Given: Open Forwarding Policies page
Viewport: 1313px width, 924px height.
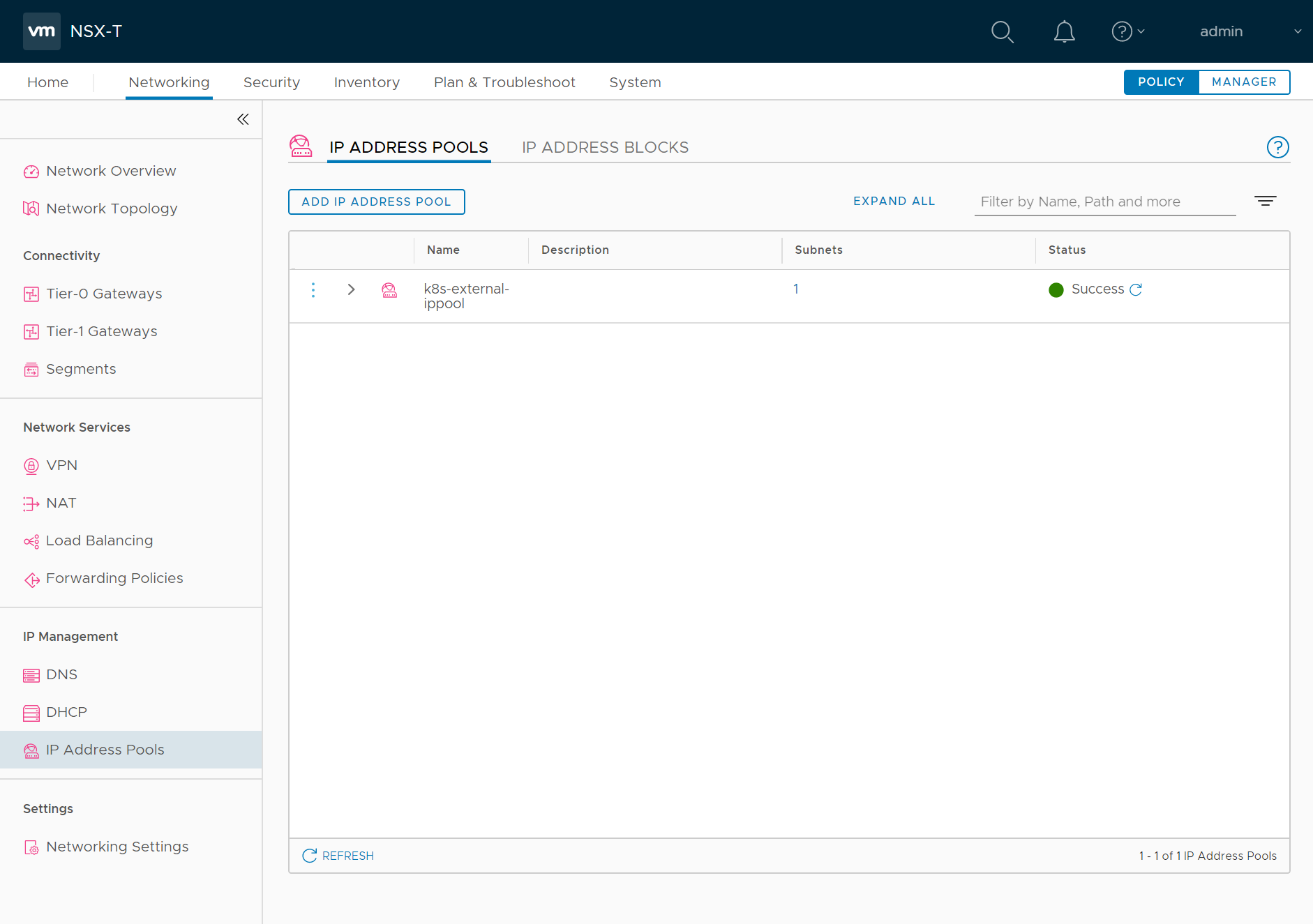Looking at the screenshot, I should [x=114, y=578].
